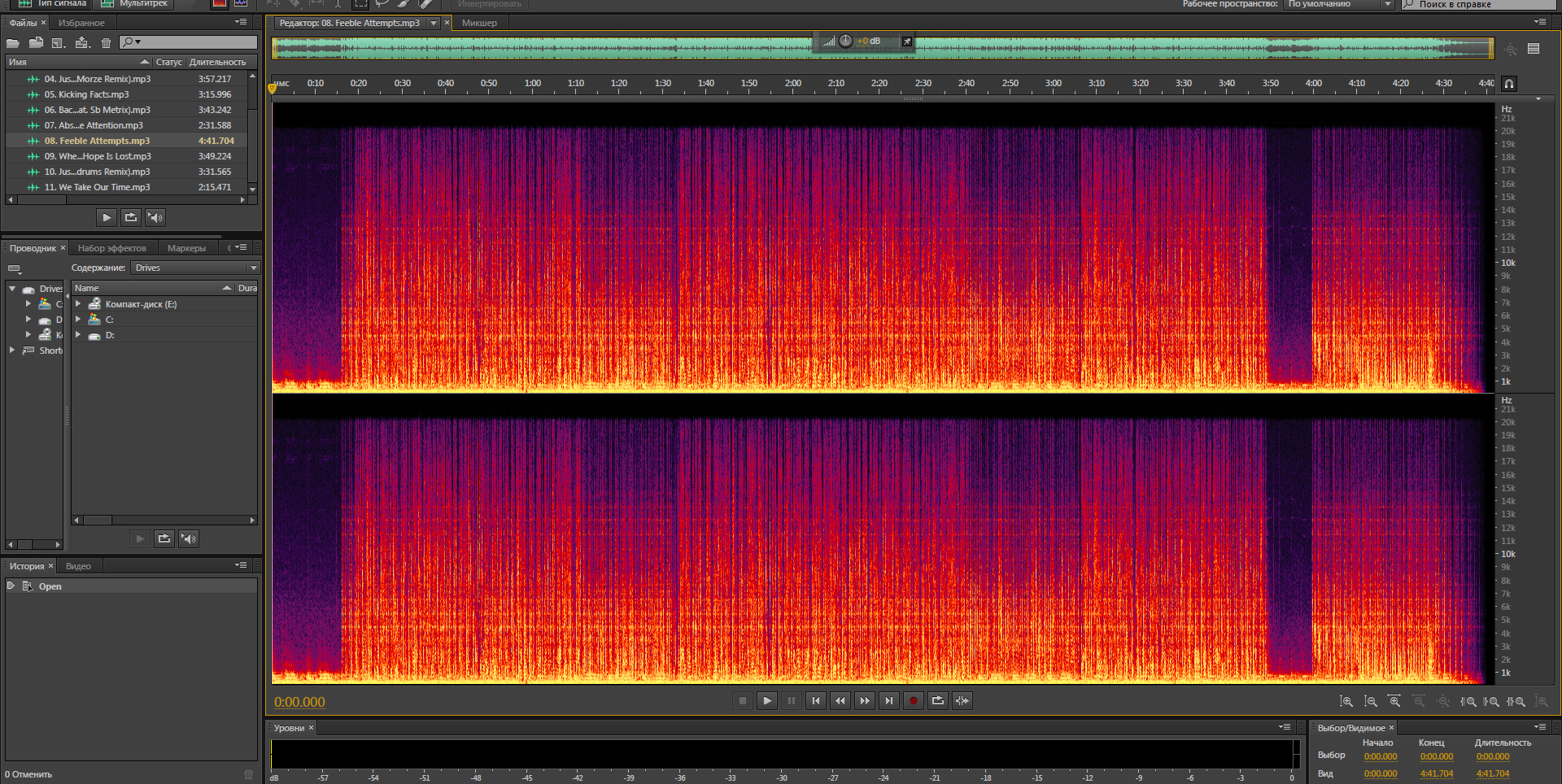Open Files panel options menu
This screenshot has width=1562, height=784.
[241, 22]
